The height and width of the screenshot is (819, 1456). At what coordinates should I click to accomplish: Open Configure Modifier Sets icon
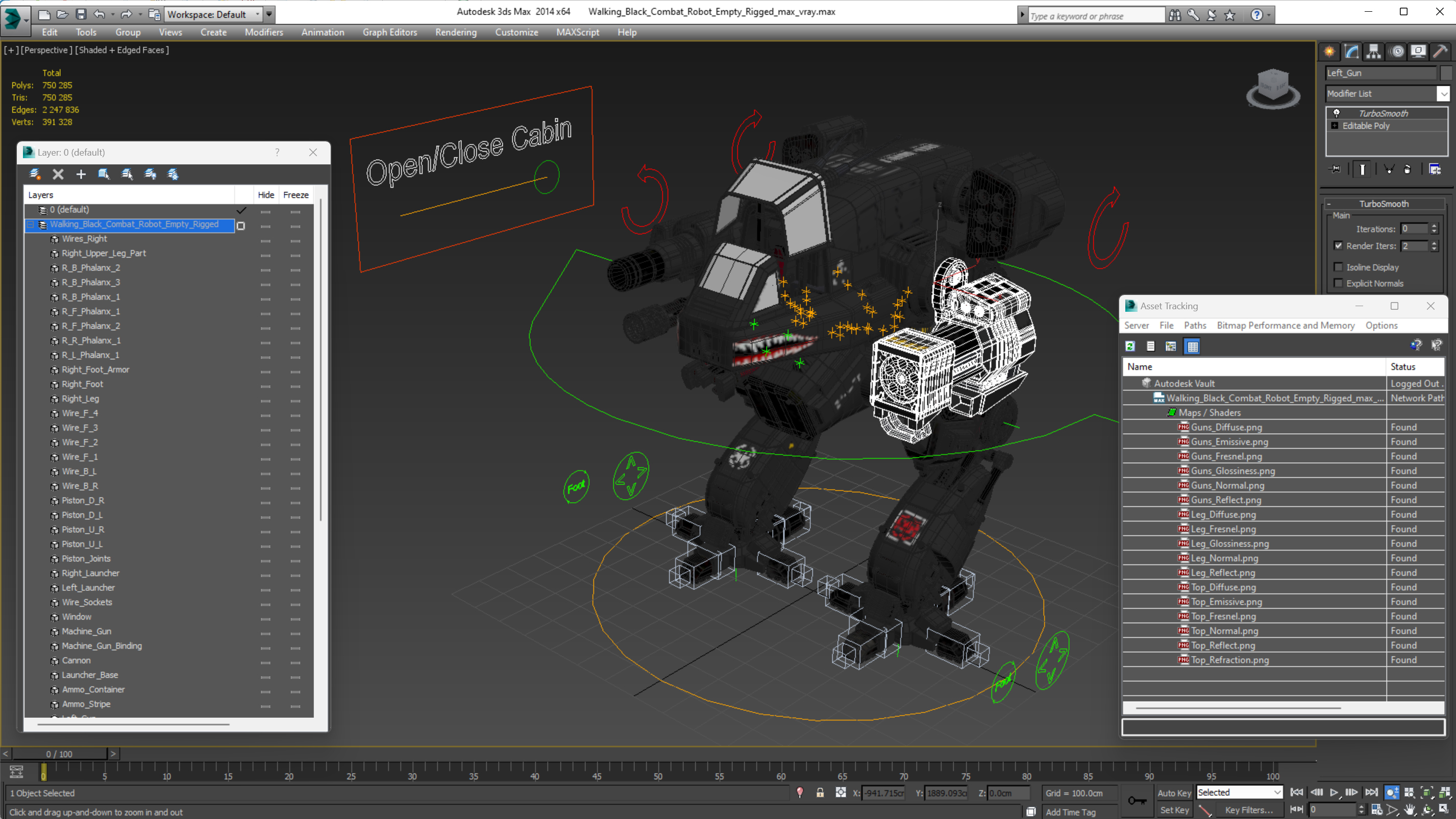(1435, 169)
